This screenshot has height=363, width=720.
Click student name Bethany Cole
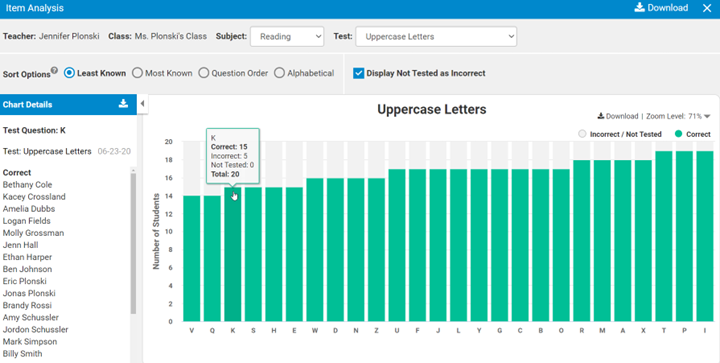coord(28,184)
